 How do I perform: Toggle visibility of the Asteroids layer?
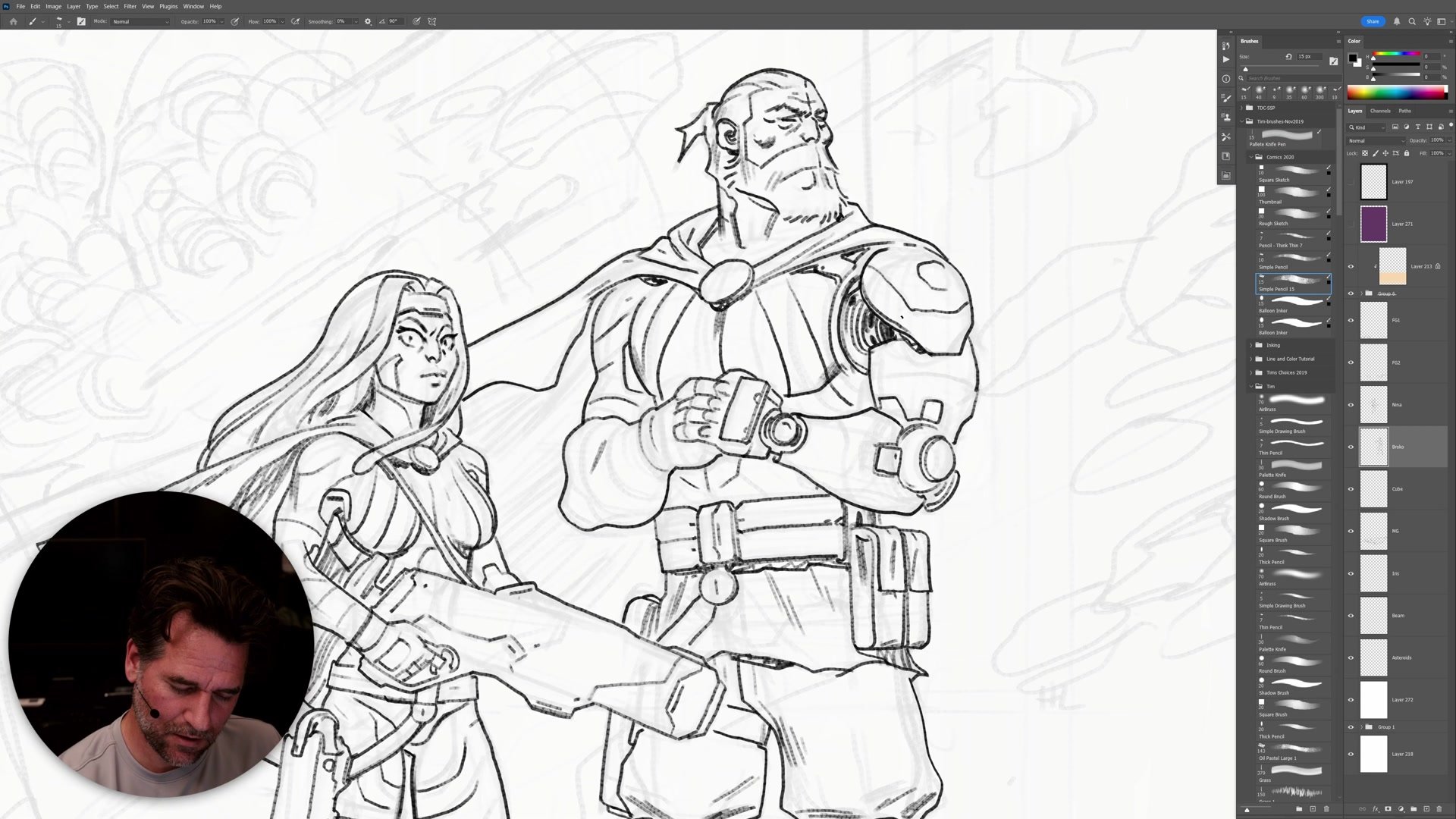[x=1351, y=657]
